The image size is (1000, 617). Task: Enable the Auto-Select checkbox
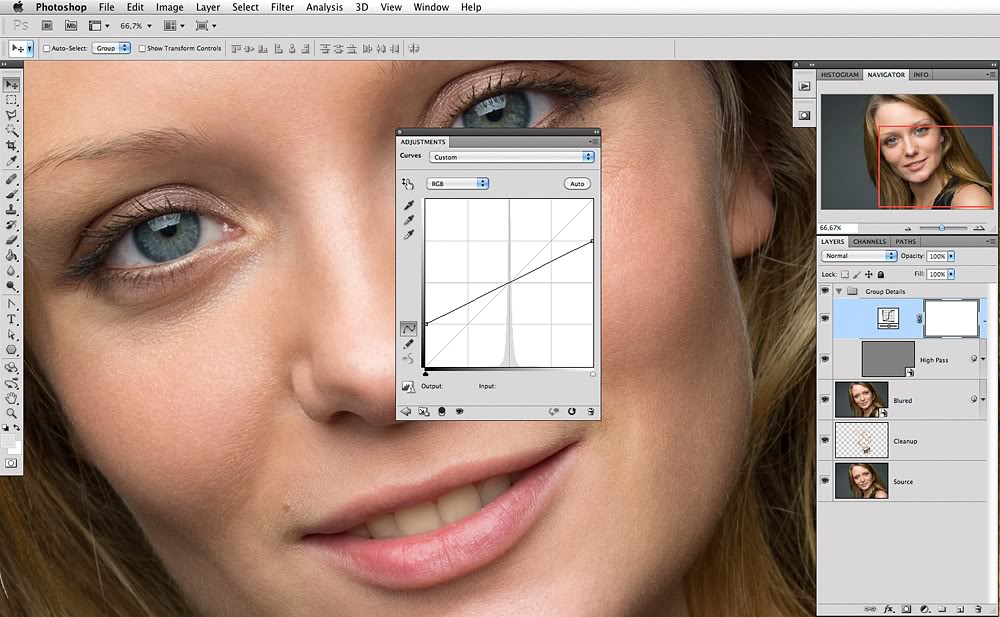(47, 48)
